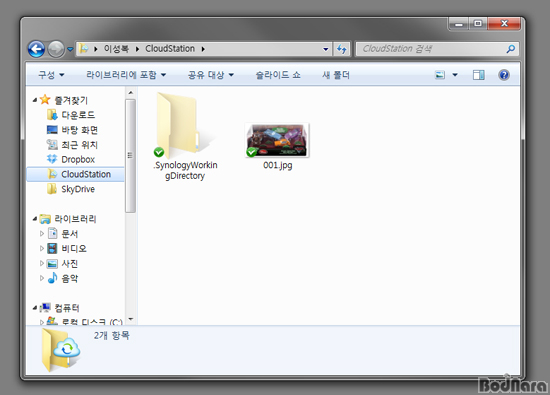Toggle the preview pane icon

(478, 75)
